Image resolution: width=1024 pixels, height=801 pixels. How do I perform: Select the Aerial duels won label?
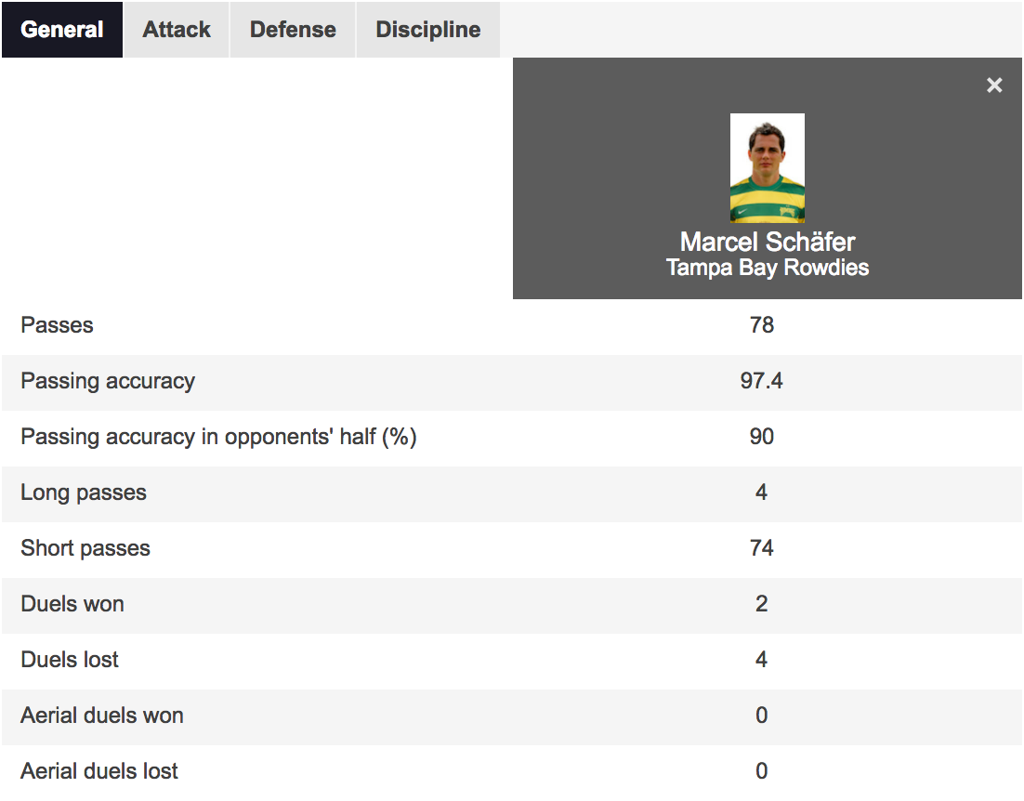click(x=102, y=715)
